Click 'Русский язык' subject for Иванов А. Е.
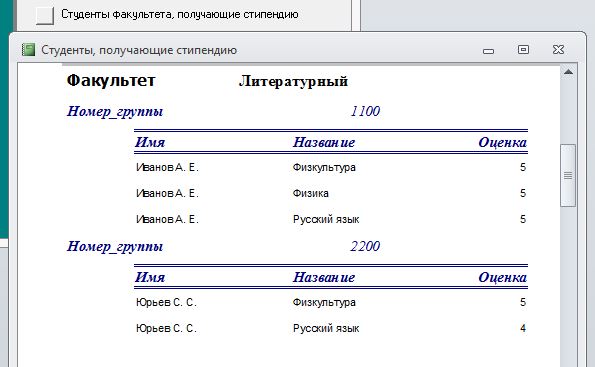 pos(326,219)
